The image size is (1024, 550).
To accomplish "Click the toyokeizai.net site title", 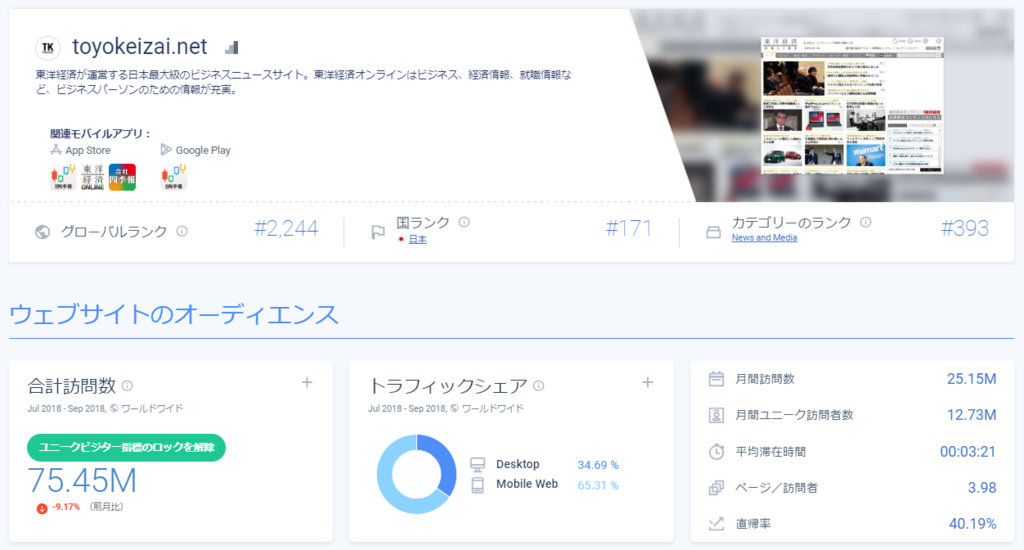I will click(140, 46).
